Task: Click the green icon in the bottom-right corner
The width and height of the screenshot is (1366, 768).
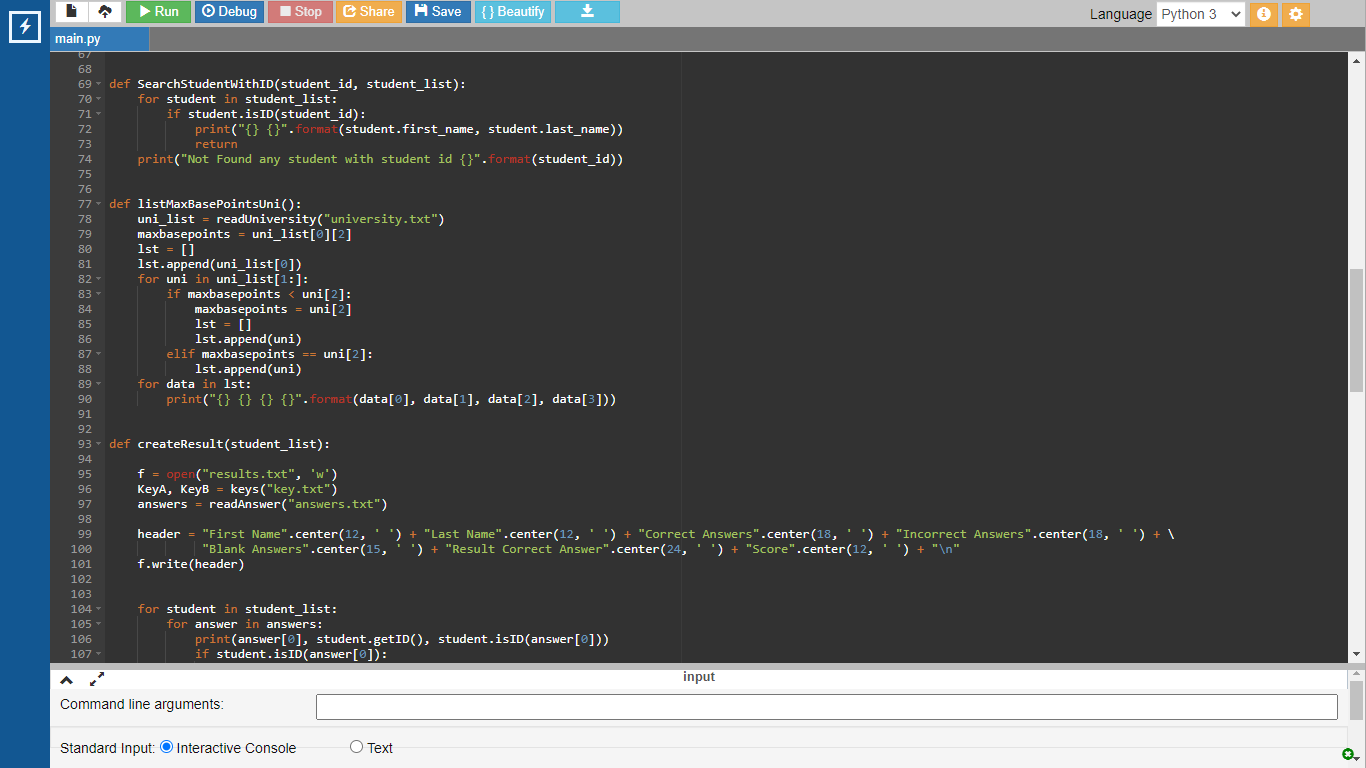Action: [x=1347, y=754]
